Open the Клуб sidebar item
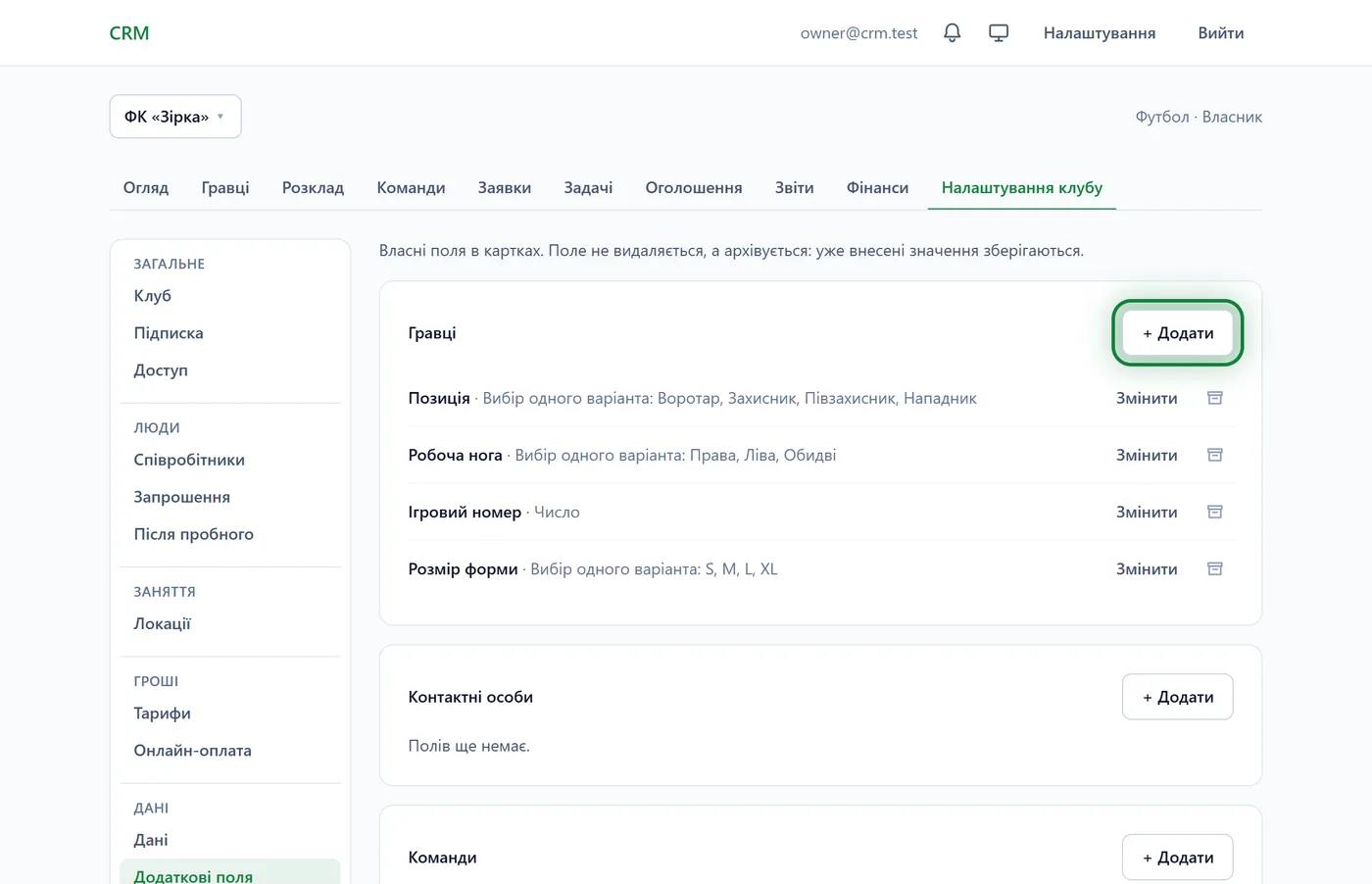Screen dimensions: 1372x884 [x=230, y=296]
